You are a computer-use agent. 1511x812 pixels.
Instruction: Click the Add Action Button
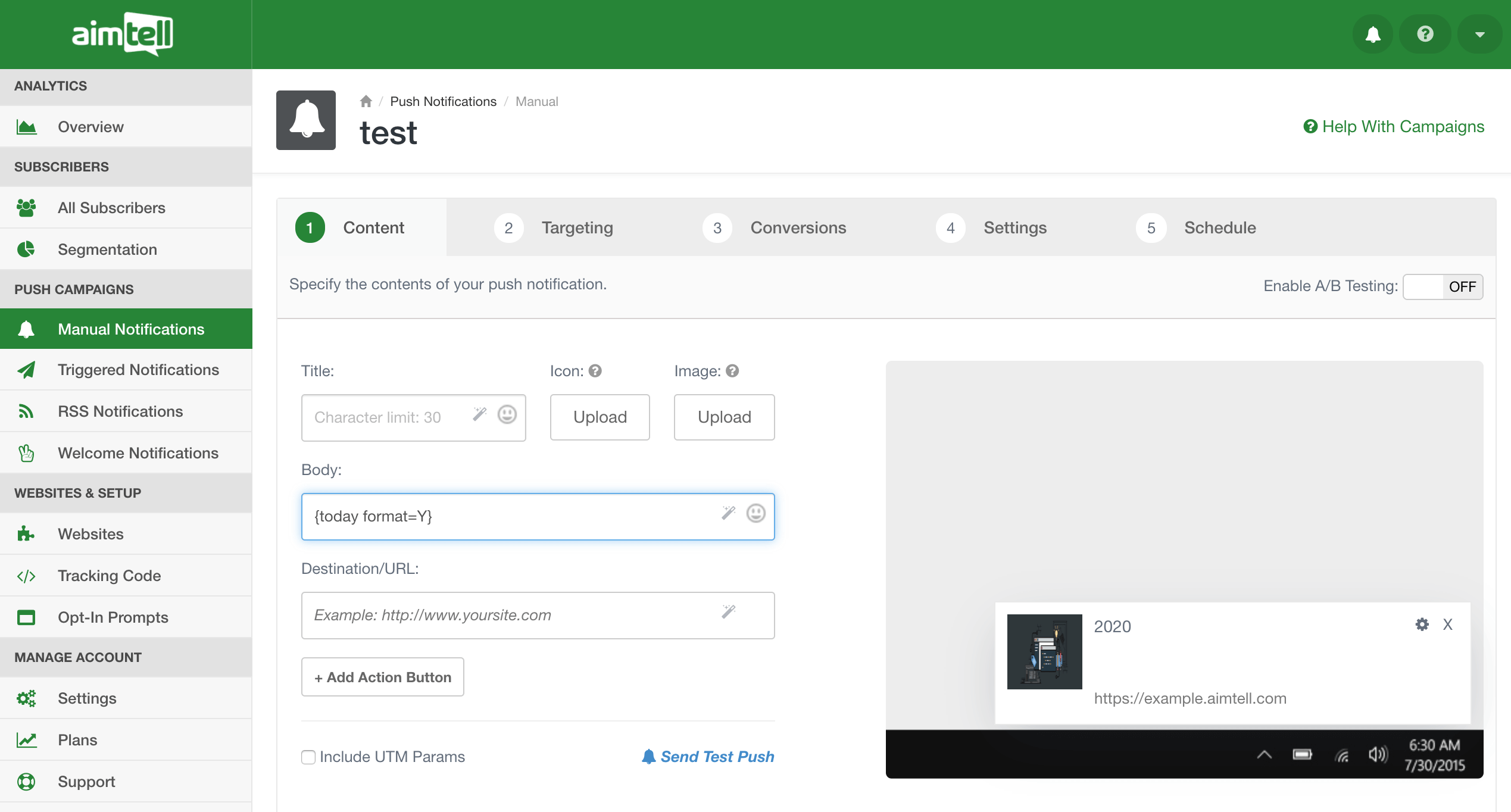coord(382,677)
